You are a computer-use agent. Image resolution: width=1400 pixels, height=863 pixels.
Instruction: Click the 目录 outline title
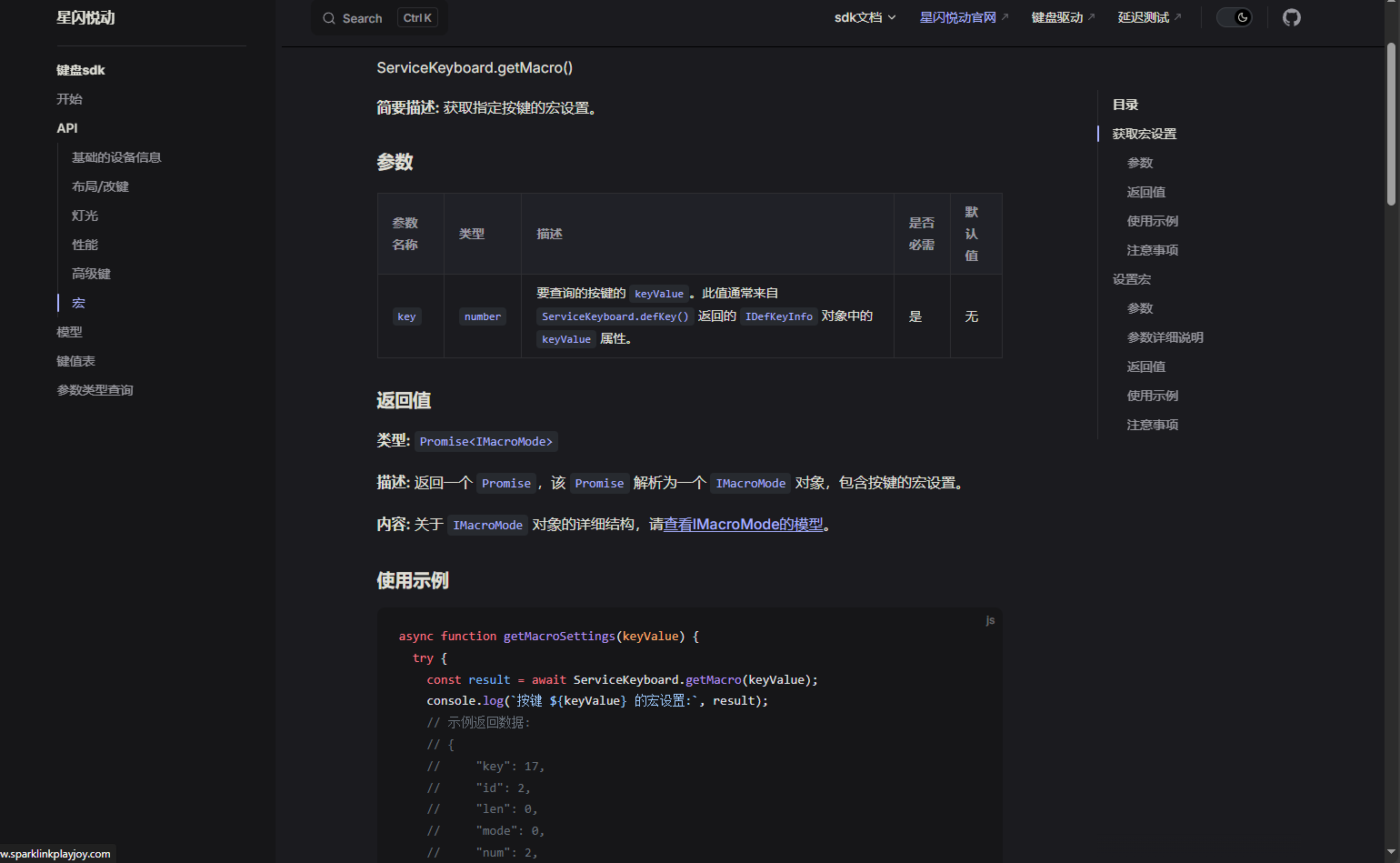tap(1125, 105)
